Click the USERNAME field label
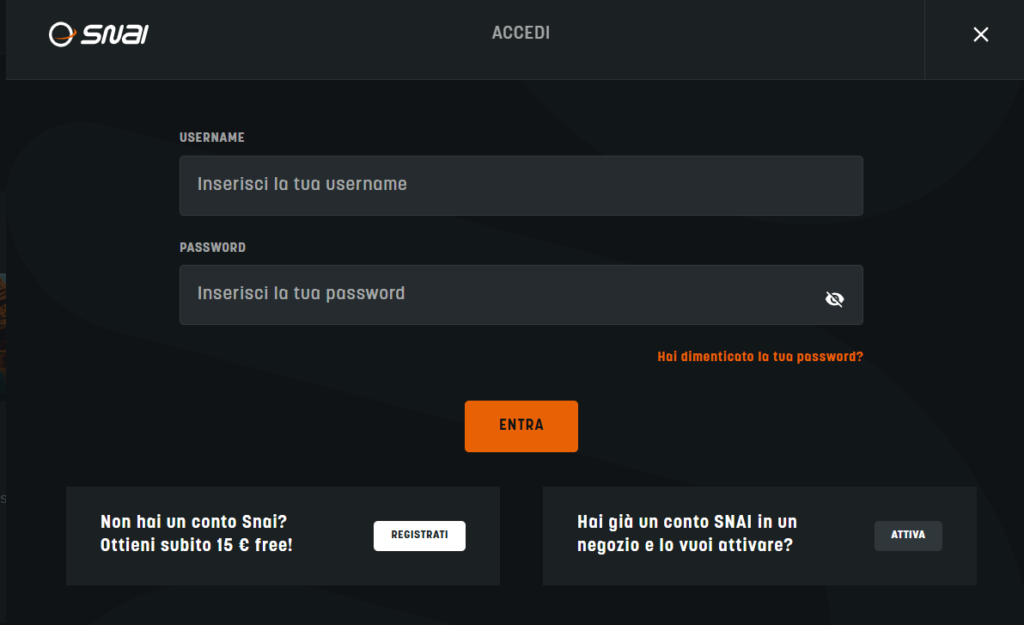The width and height of the screenshot is (1024, 625). tap(212, 138)
